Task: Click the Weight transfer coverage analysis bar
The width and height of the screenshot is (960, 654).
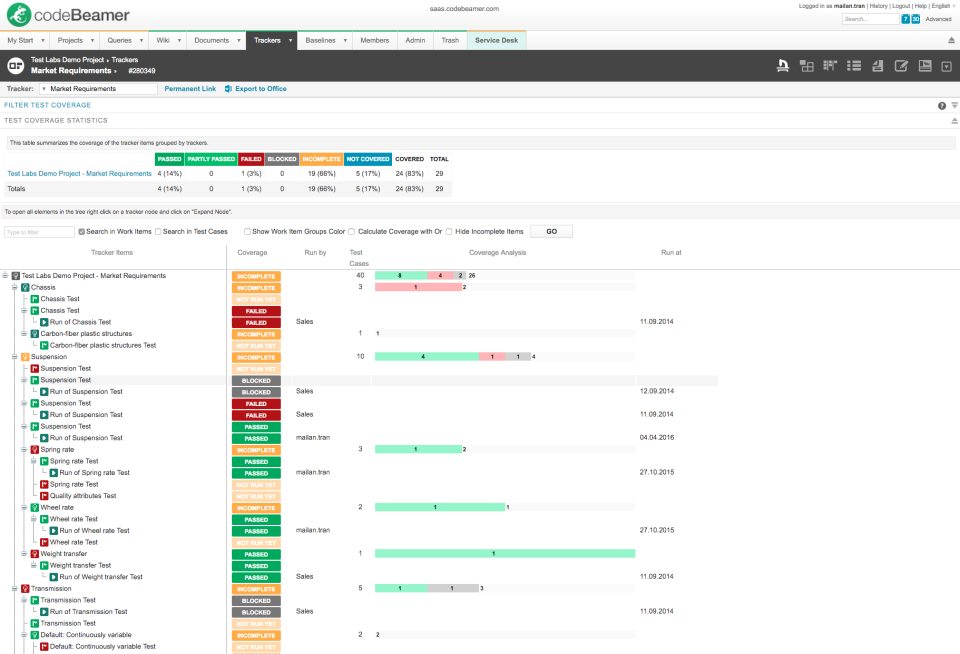Action: click(x=505, y=554)
